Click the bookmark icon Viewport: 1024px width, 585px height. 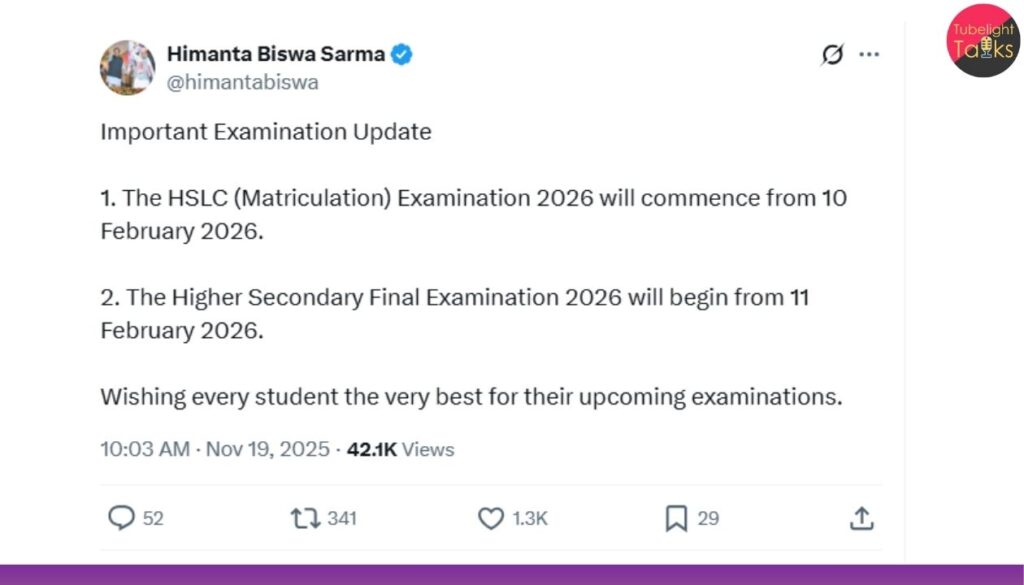pos(678,518)
